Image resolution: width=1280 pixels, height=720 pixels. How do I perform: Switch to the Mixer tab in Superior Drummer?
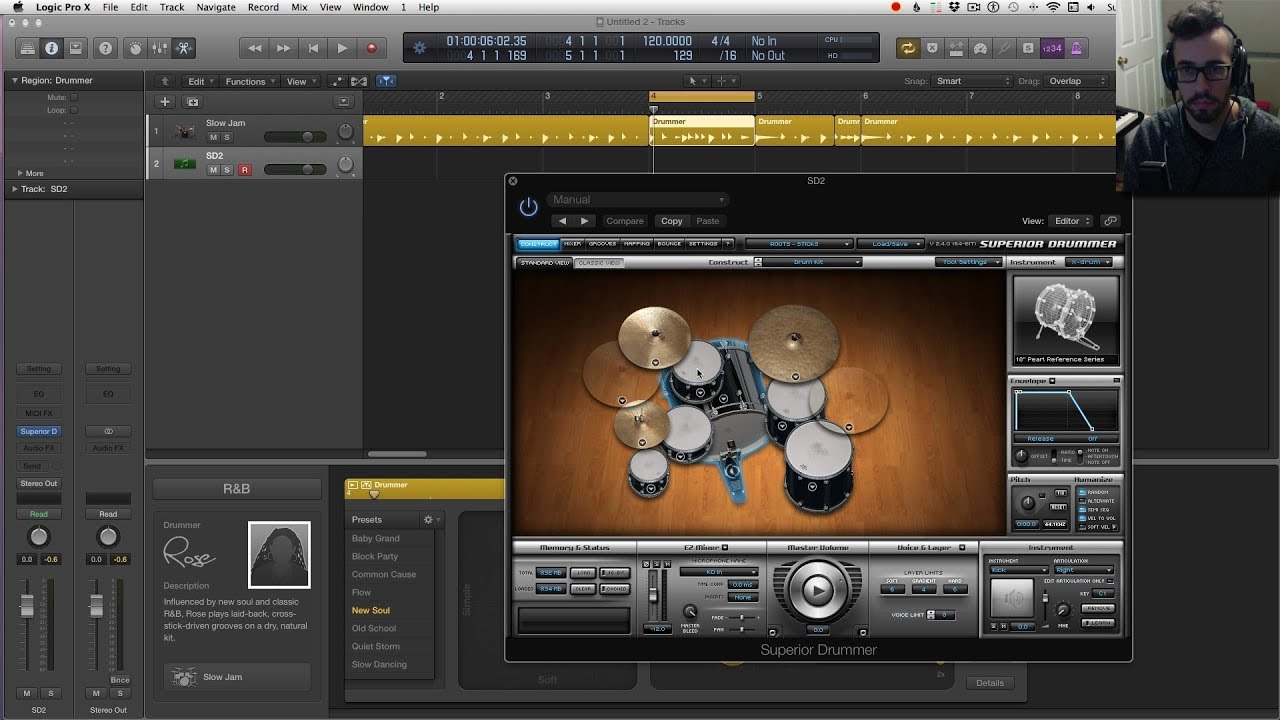(572, 244)
